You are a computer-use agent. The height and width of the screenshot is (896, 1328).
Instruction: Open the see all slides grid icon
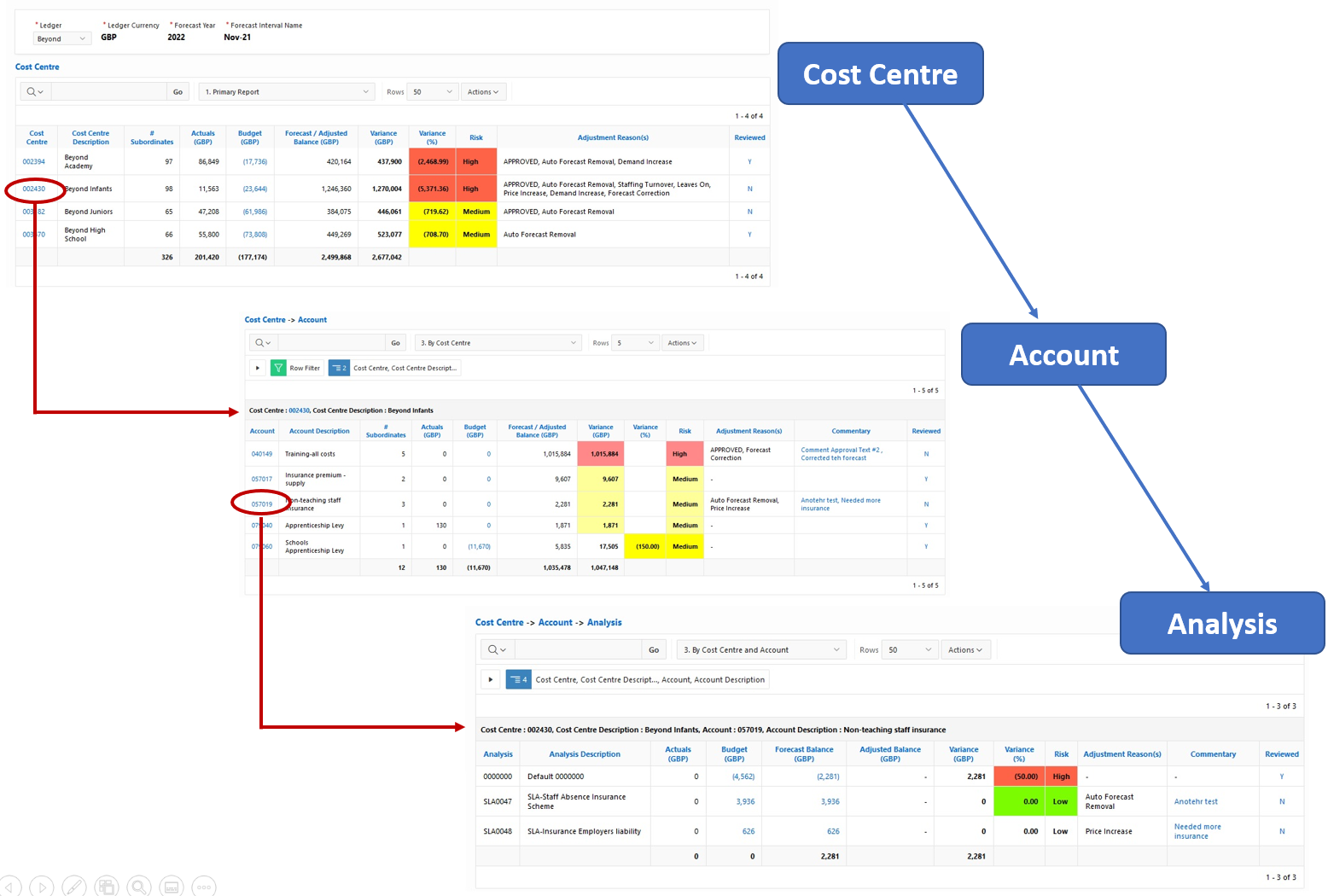click(x=107, y=887)
